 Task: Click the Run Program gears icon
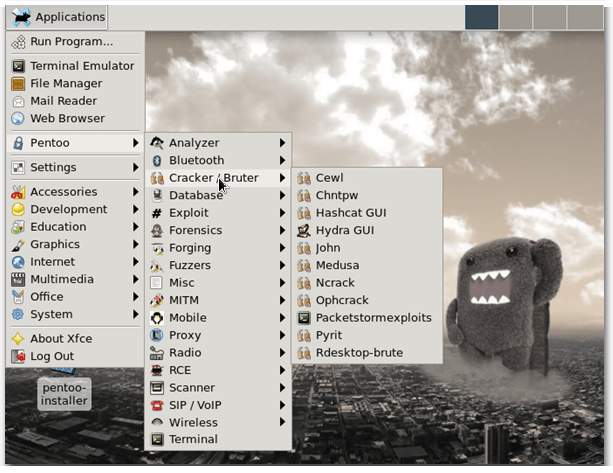18,41
